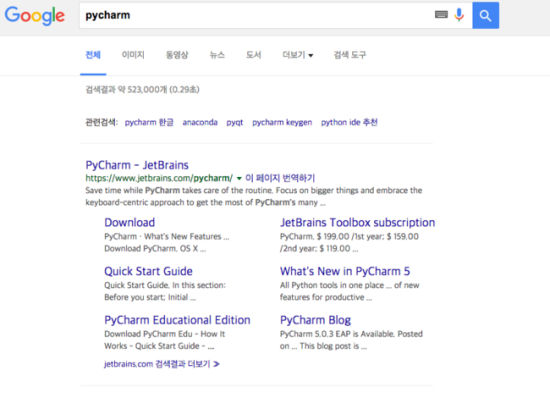Expand the 더보기 dropdown menu

tap(298, 55)
